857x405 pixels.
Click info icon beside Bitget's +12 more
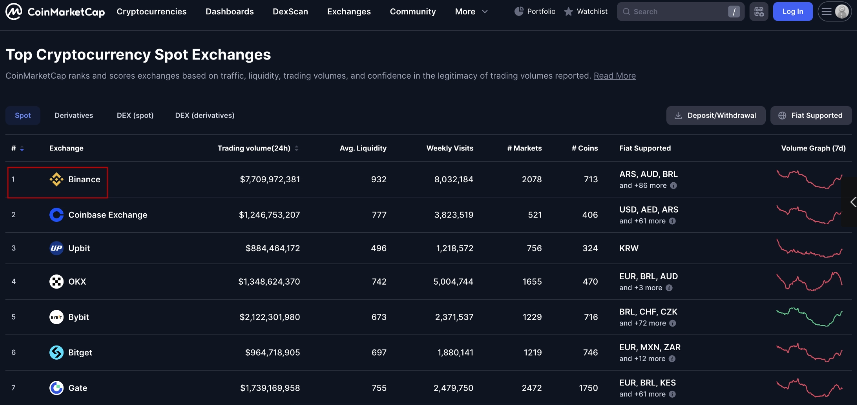pyautogui.click(x=672, y=359)
